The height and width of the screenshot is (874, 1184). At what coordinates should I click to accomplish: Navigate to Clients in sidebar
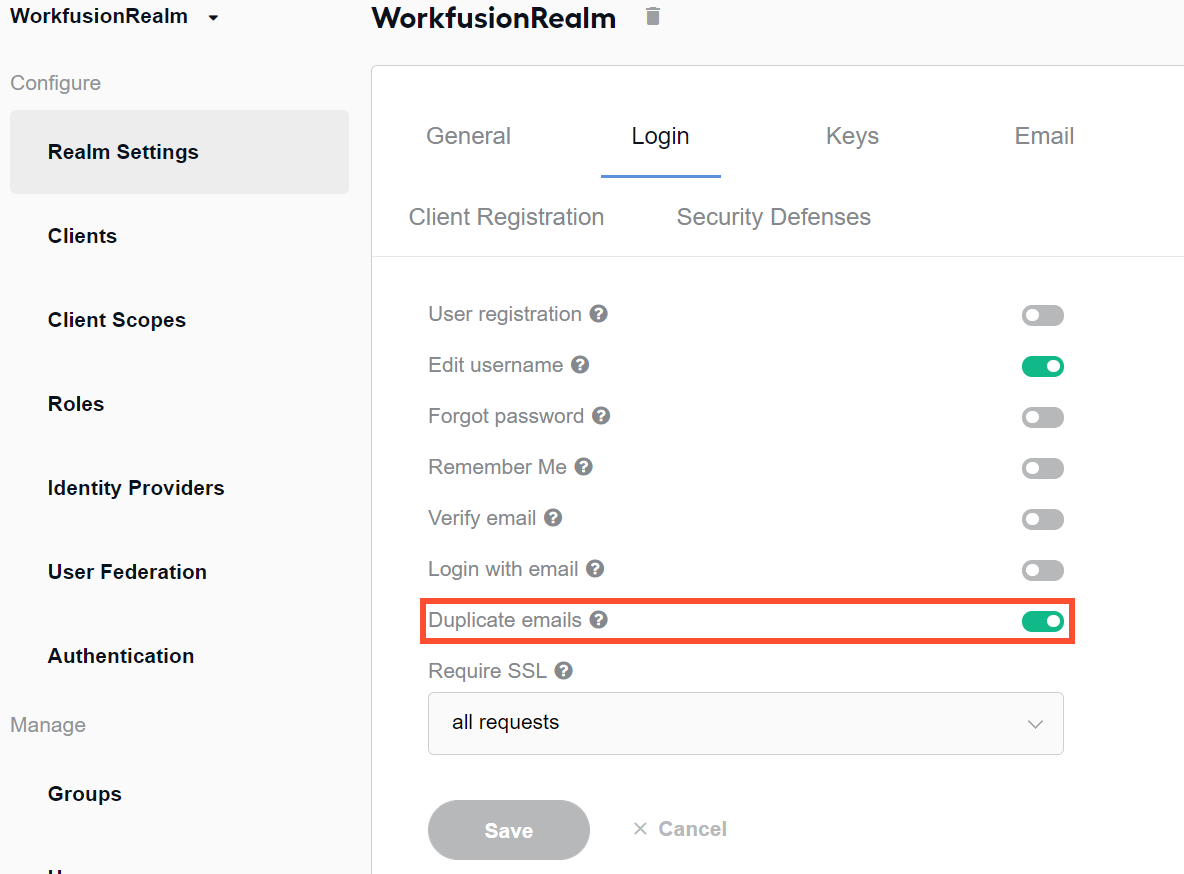coord(82,236)
